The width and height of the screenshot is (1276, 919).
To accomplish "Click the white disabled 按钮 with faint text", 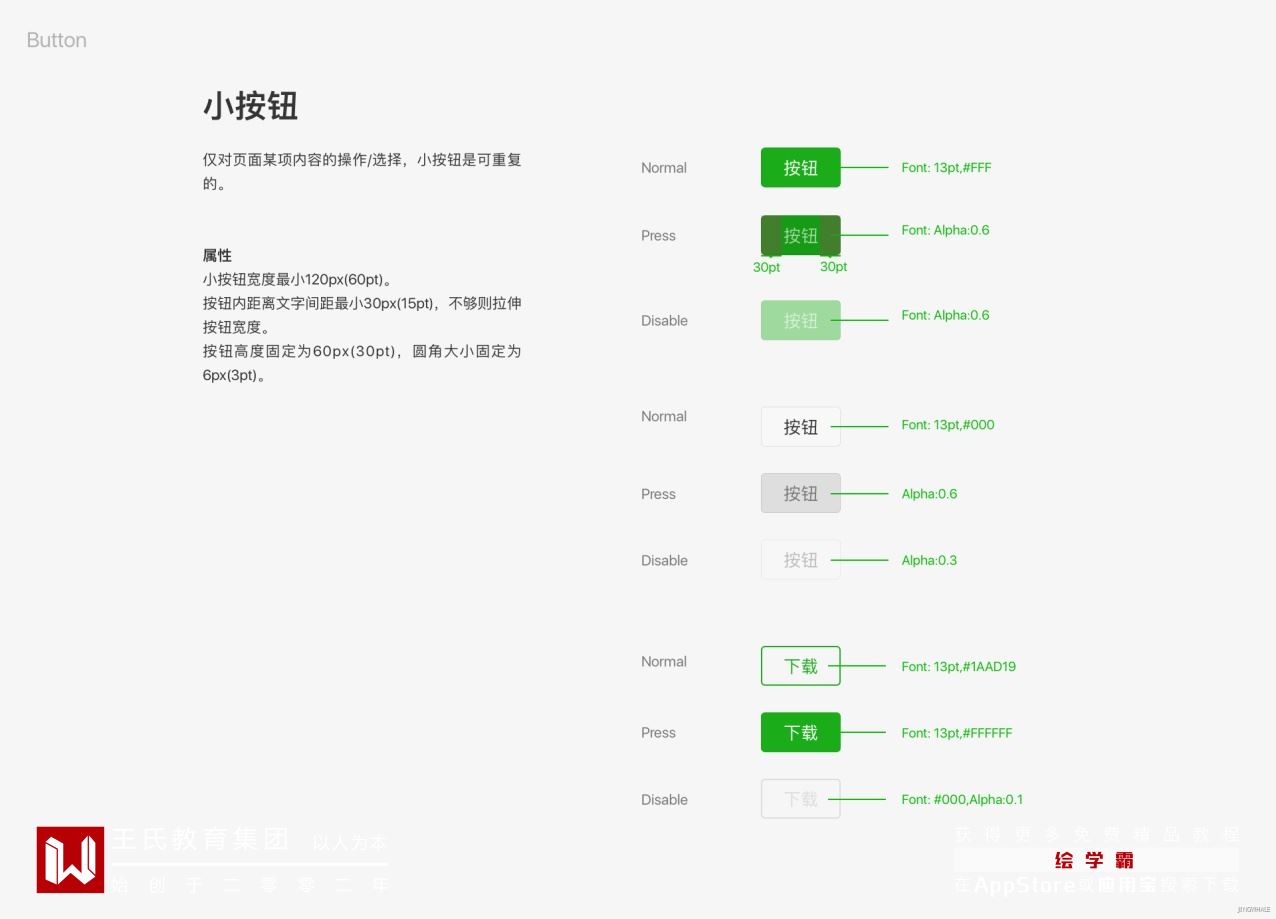I will [800, 560].
